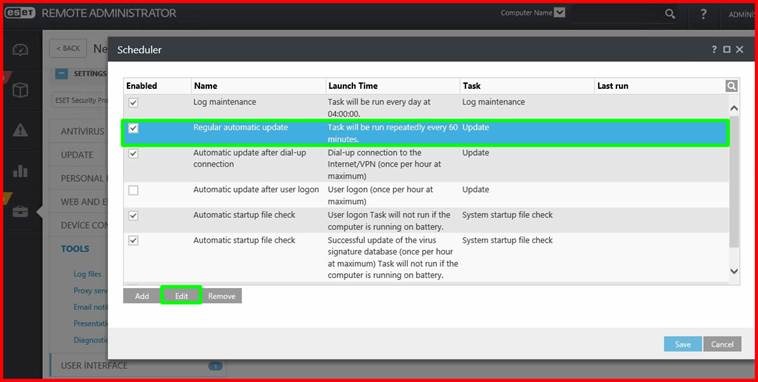The height and width of the screenshot is (382, 758).
Task: Select the Regular automatic update row
Action: pyautogui.click(x=425, y=133)
